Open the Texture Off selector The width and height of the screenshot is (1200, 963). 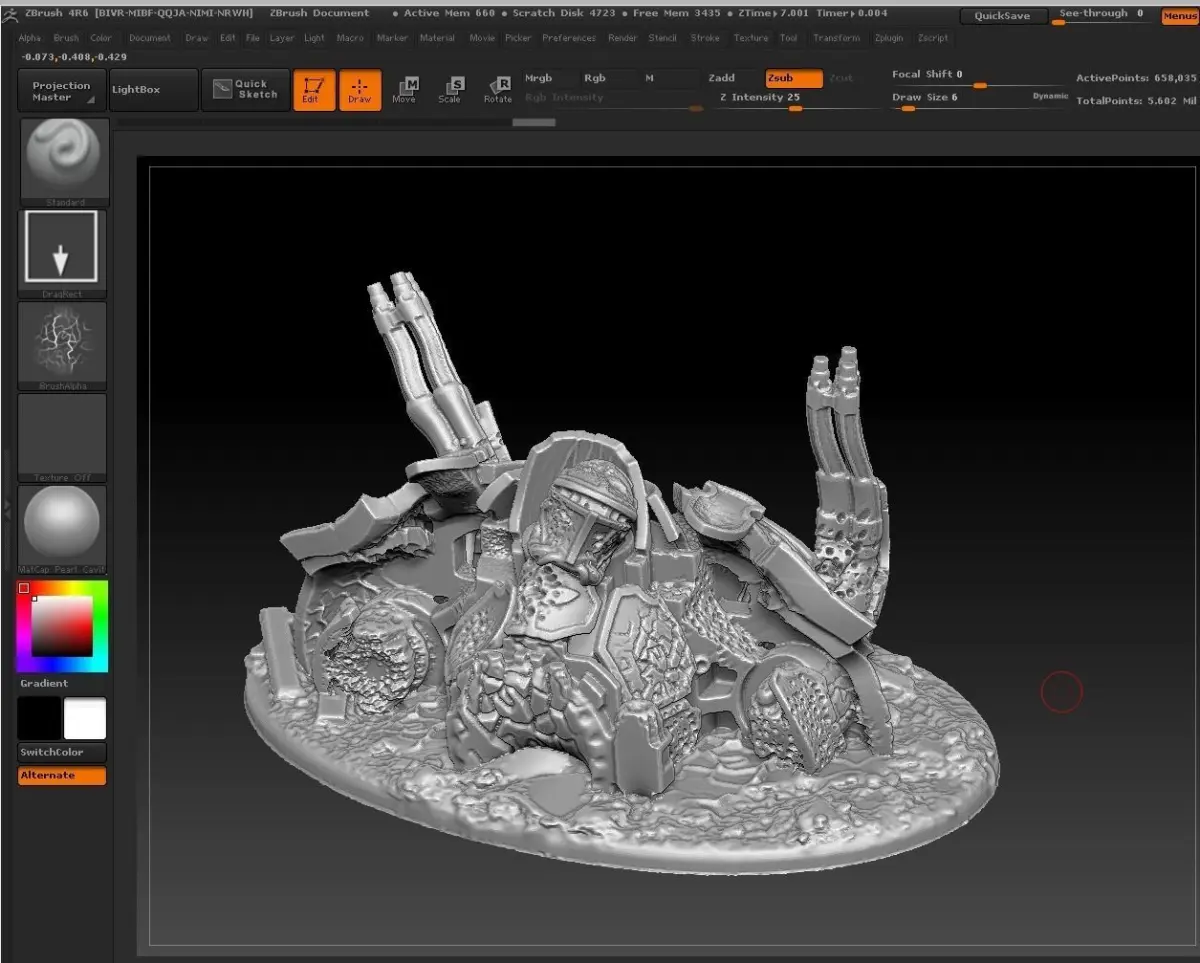point(62,437)
